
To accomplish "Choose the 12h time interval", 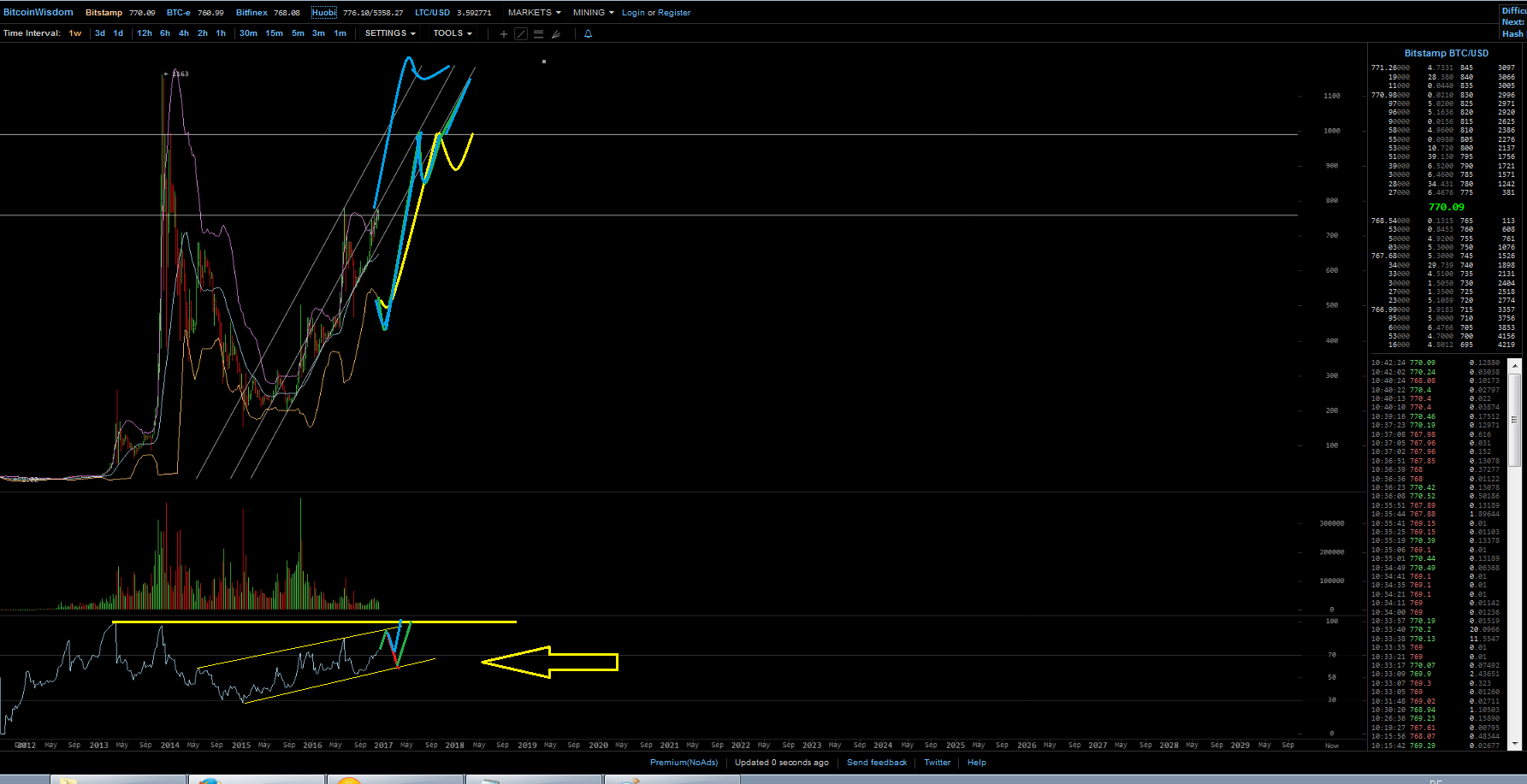I will tap(145, 33).
